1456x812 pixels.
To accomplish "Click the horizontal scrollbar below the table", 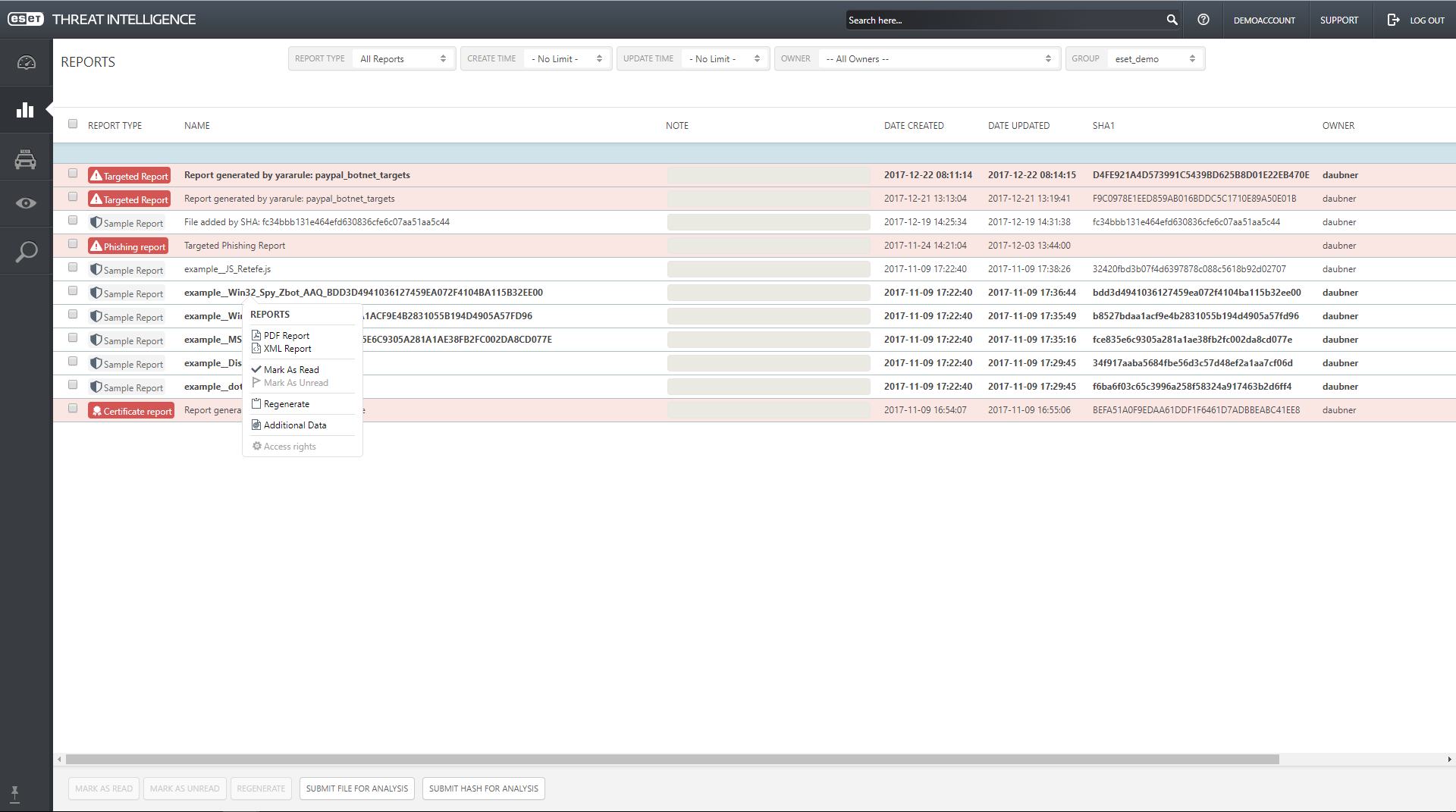I will pyautogui.click(x=672, y=759).
